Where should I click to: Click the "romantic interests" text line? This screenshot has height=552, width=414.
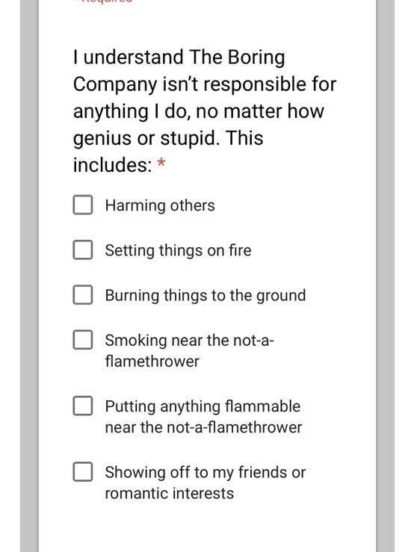(x=169, y=493)
